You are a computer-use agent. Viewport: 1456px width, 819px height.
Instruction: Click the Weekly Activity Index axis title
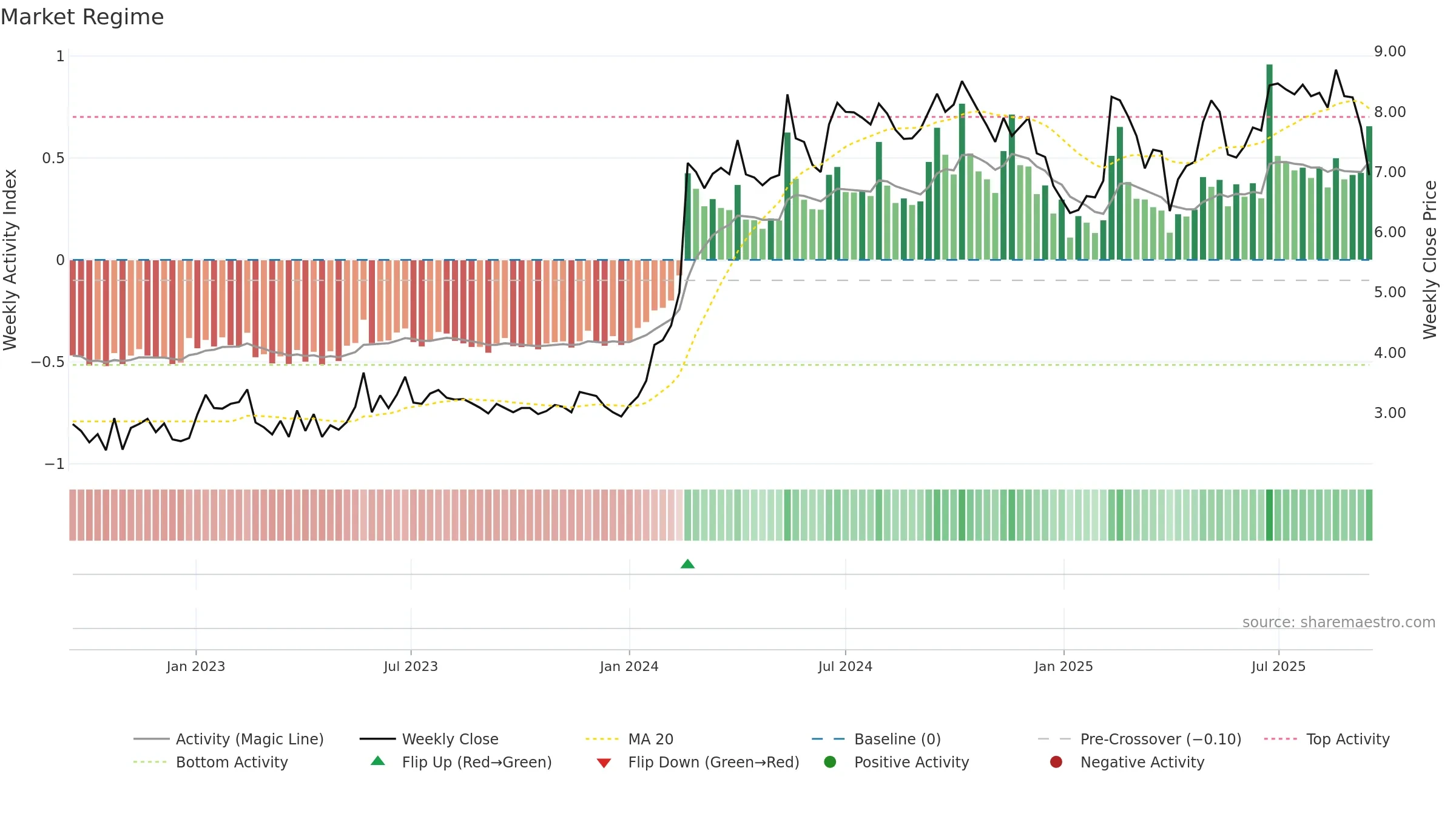point(10,260)
